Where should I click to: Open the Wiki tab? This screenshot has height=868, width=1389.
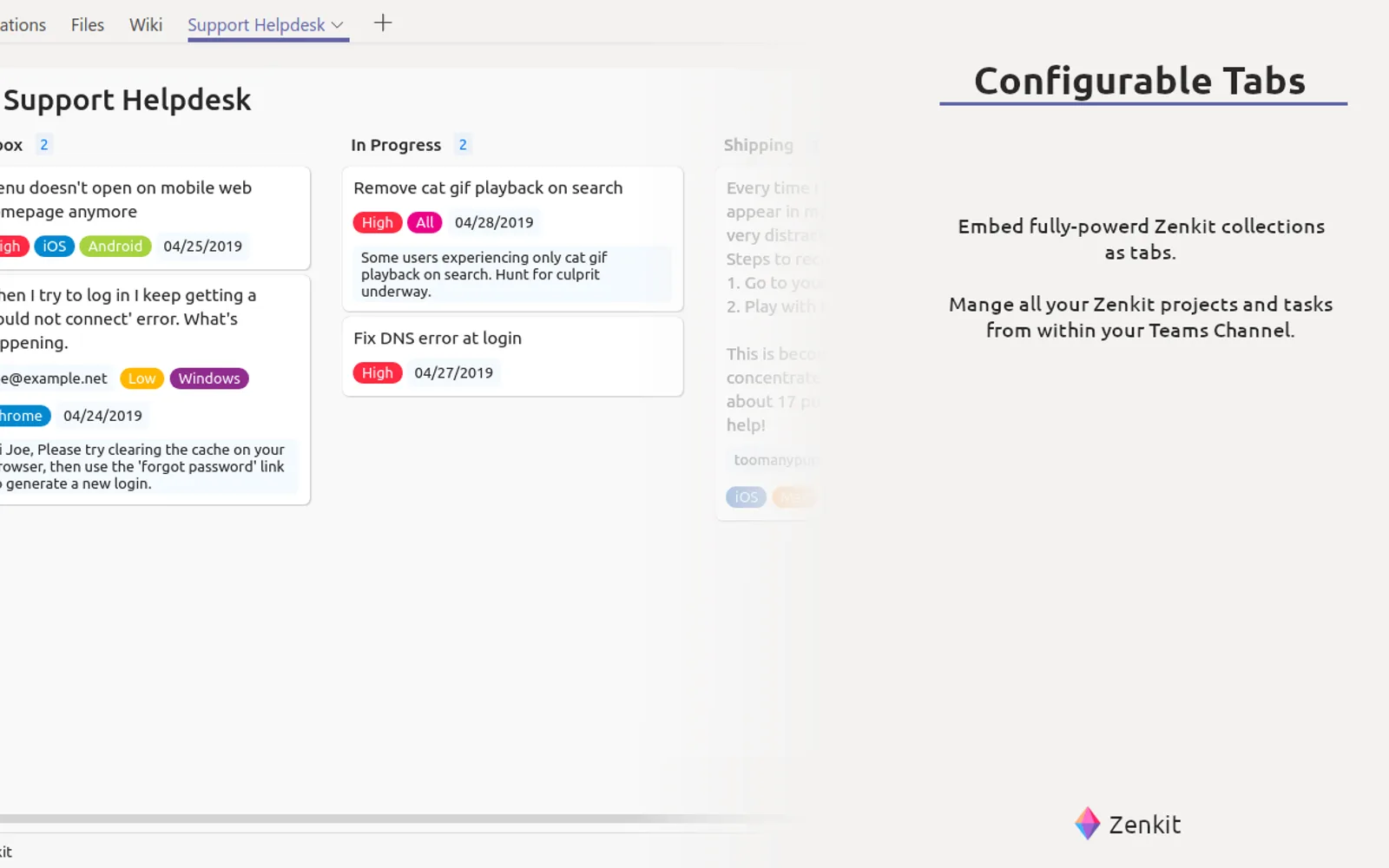146,25
